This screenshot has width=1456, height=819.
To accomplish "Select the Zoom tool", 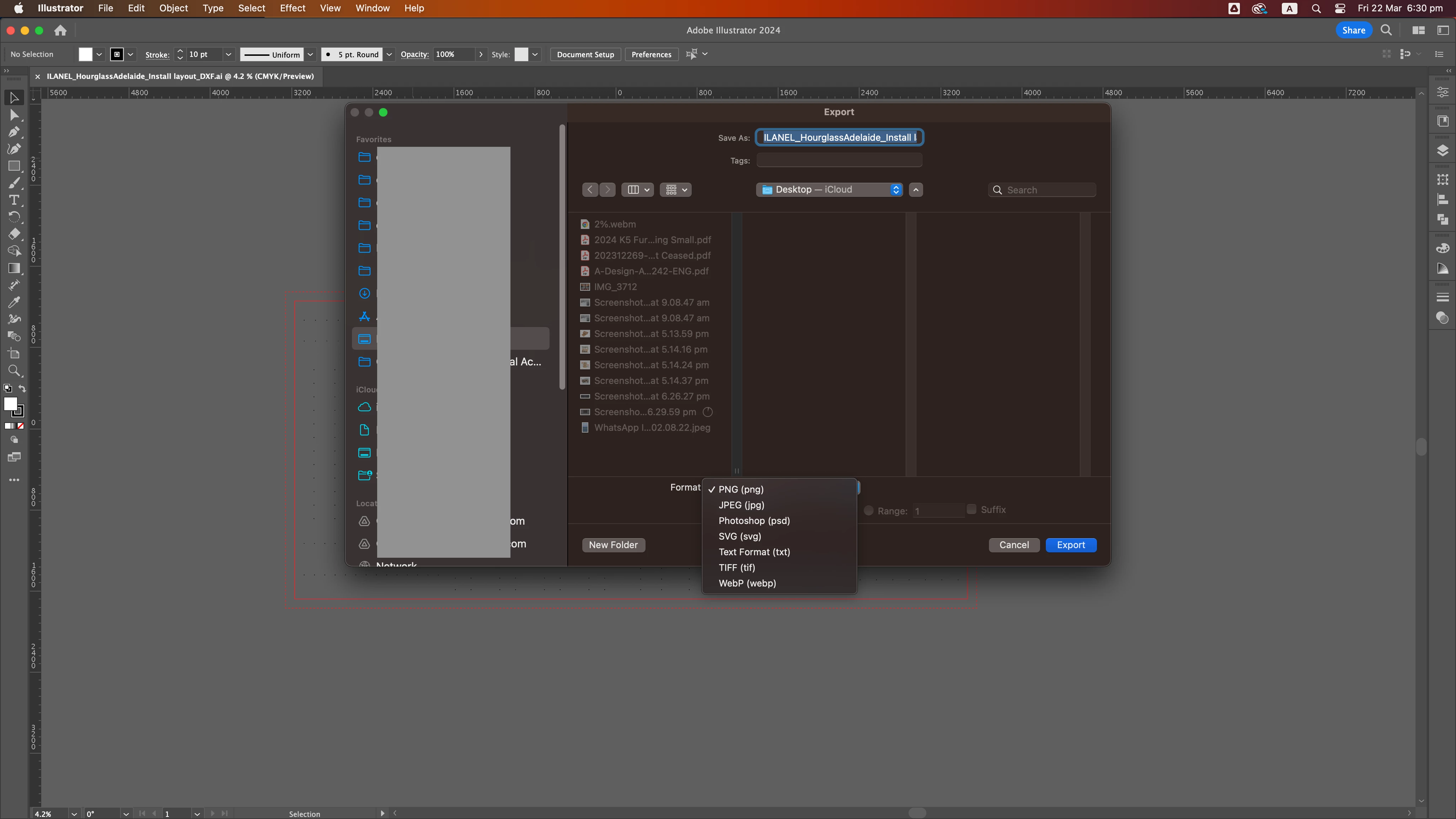I will click(14, 371).
